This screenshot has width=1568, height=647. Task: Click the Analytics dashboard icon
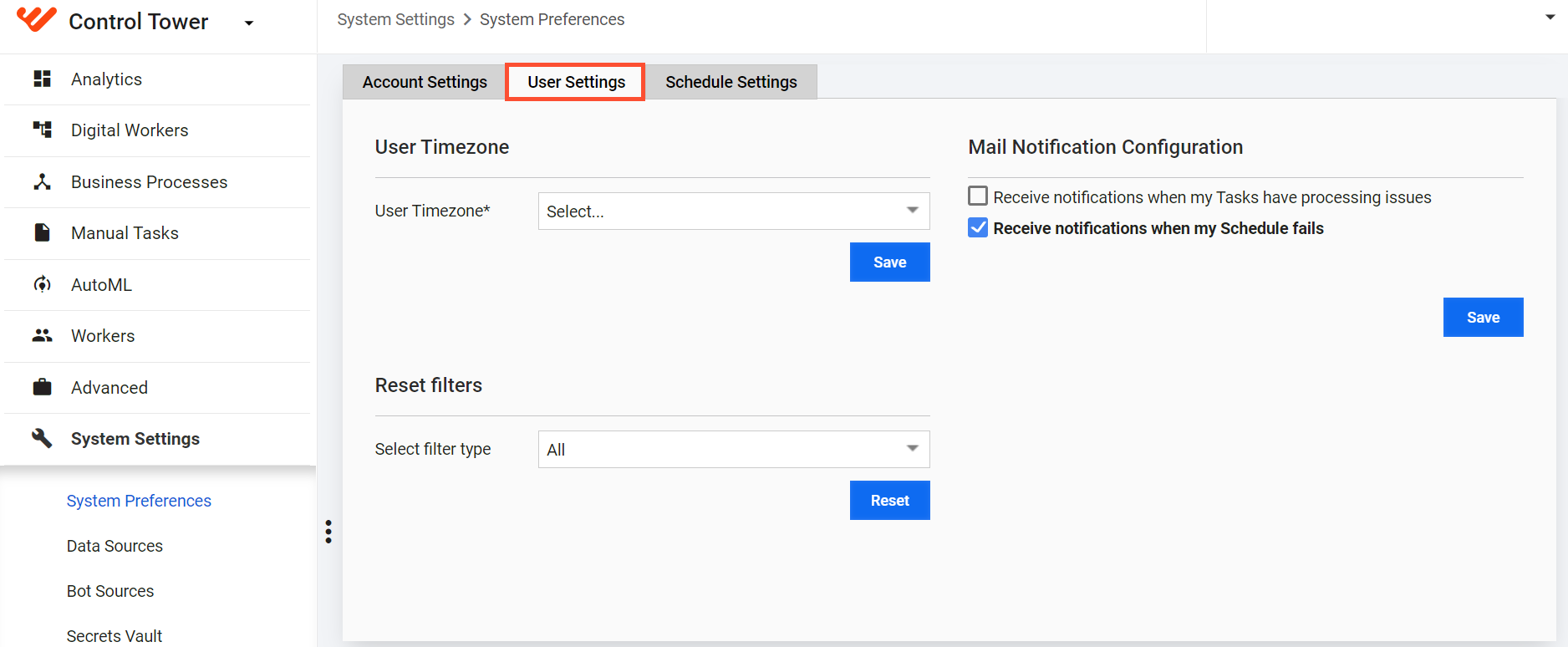pyautogui.click(x=42, y=79)
